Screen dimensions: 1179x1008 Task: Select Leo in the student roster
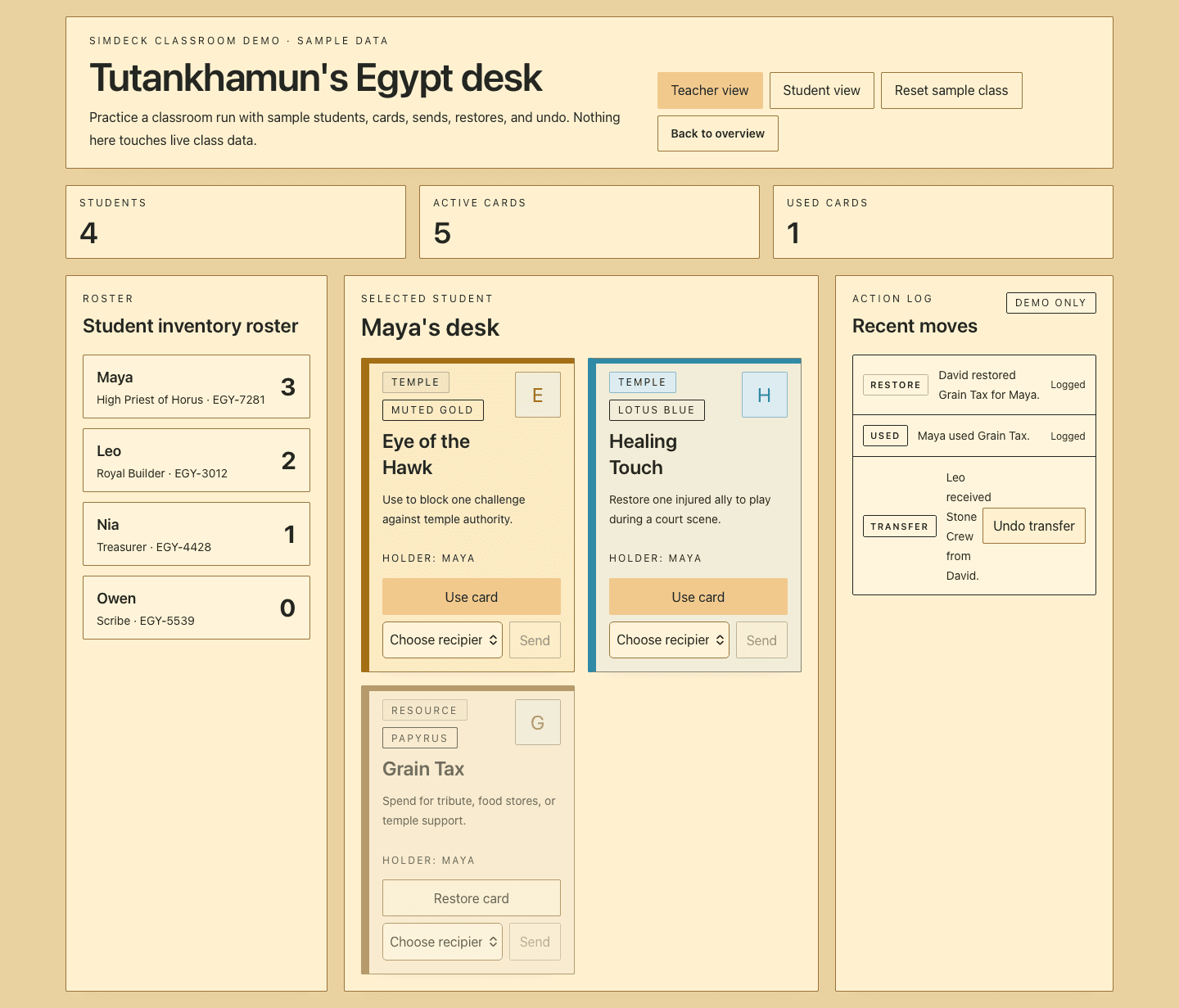click(x=196, y=460)
